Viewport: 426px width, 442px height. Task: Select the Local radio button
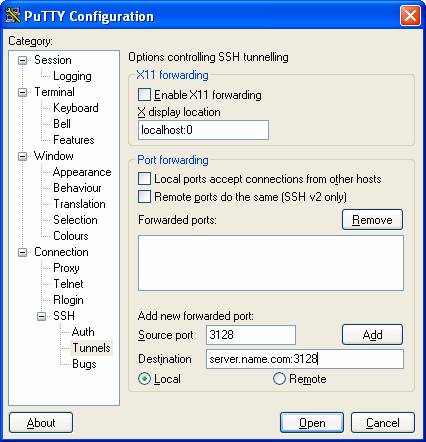click(144, 379)
